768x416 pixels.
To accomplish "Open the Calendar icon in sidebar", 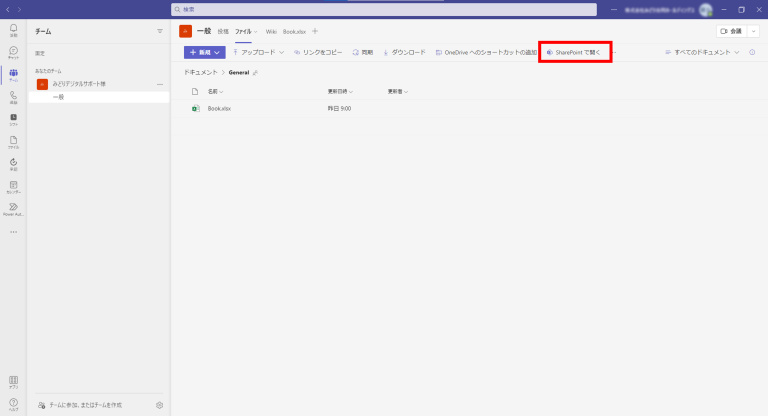I will click(13, 186).
